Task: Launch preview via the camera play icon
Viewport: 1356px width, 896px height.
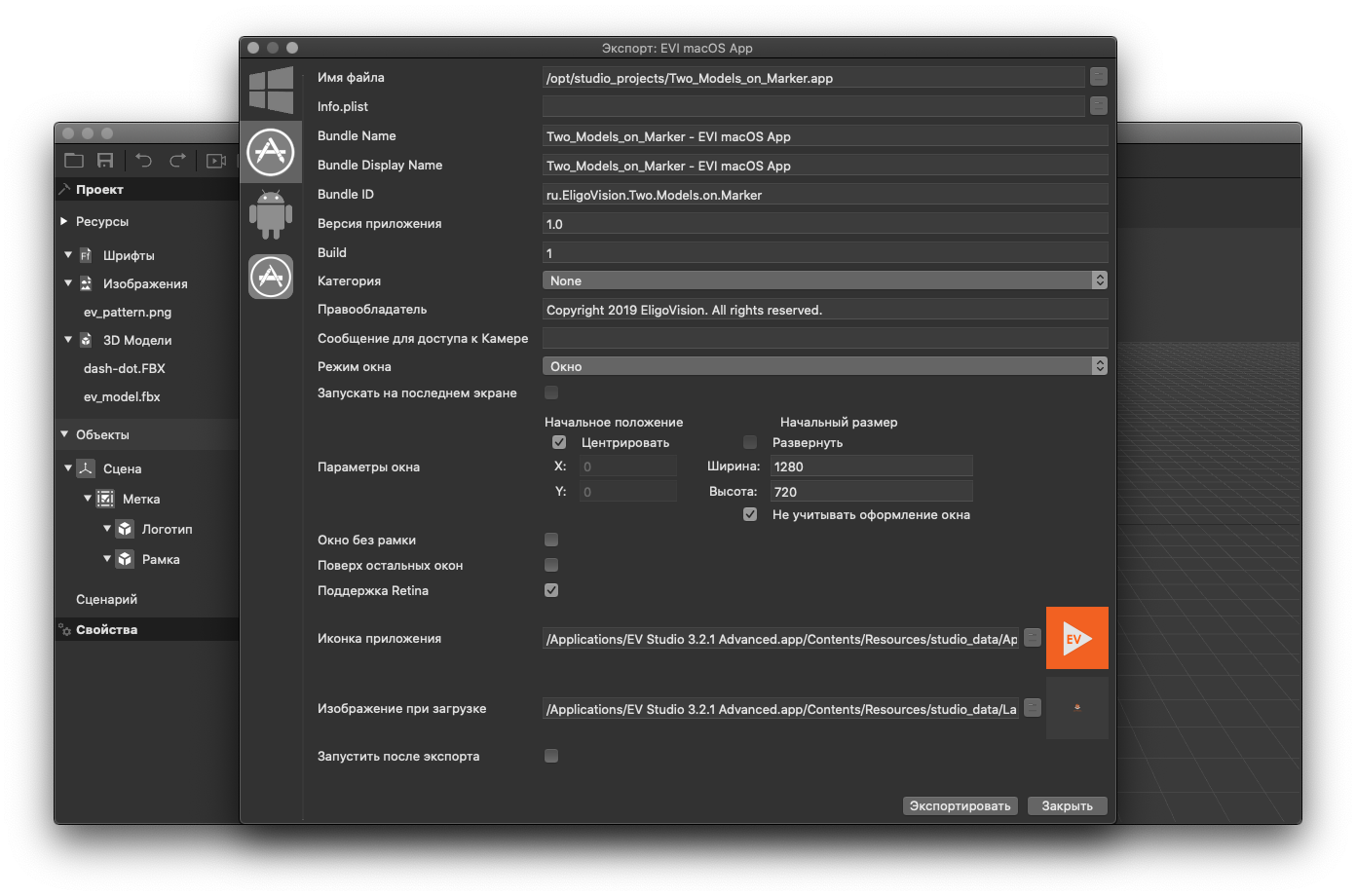Action: [x=216, y=160]
